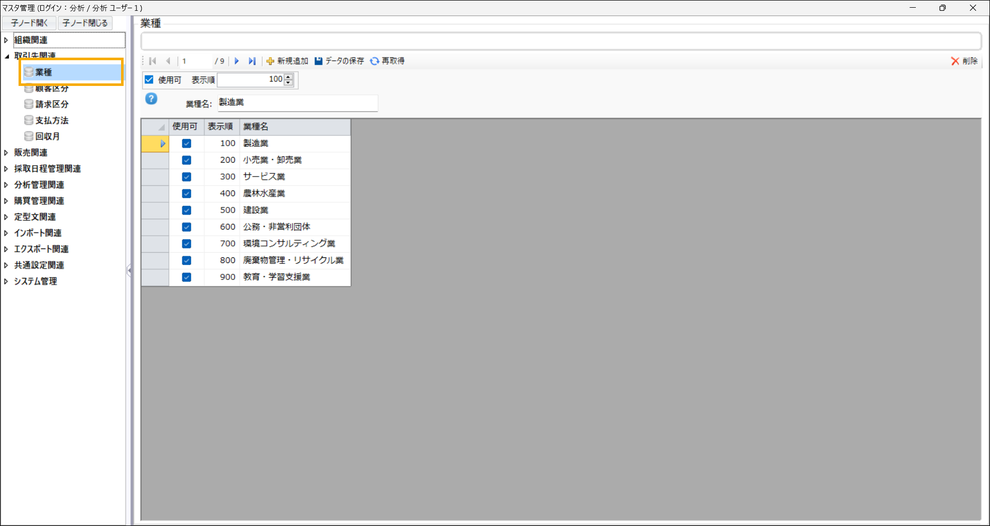
Task: Click 子ノード閉じる button
Action: point(85,23)
